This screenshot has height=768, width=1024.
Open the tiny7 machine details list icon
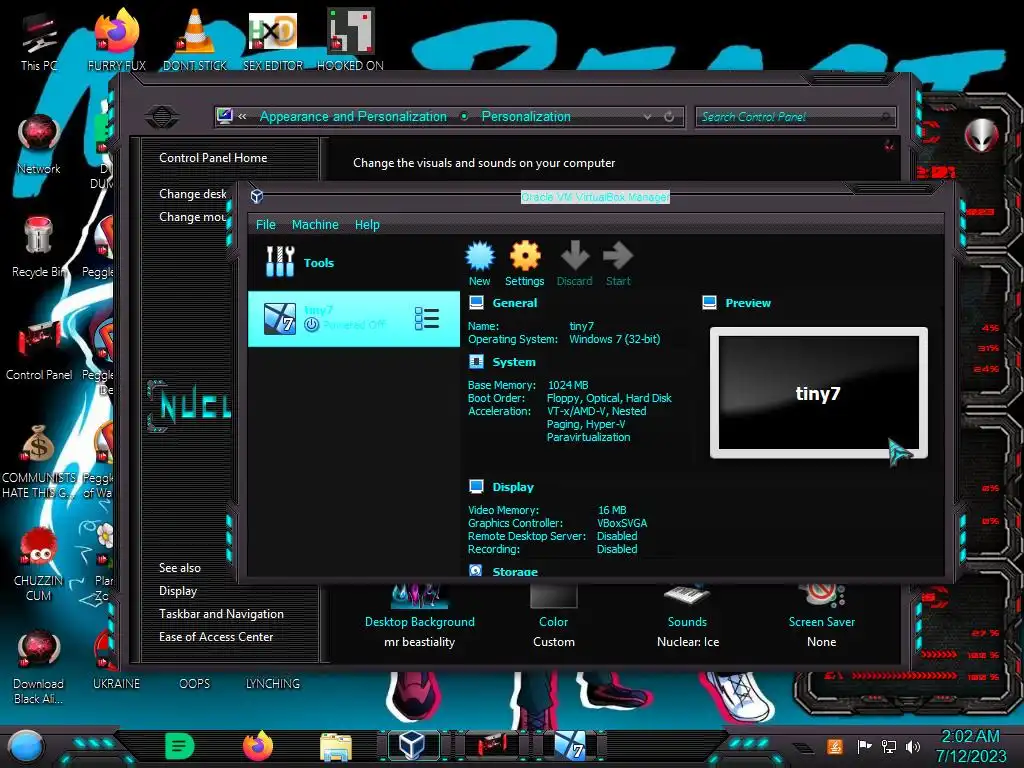(x=427, y=319)
